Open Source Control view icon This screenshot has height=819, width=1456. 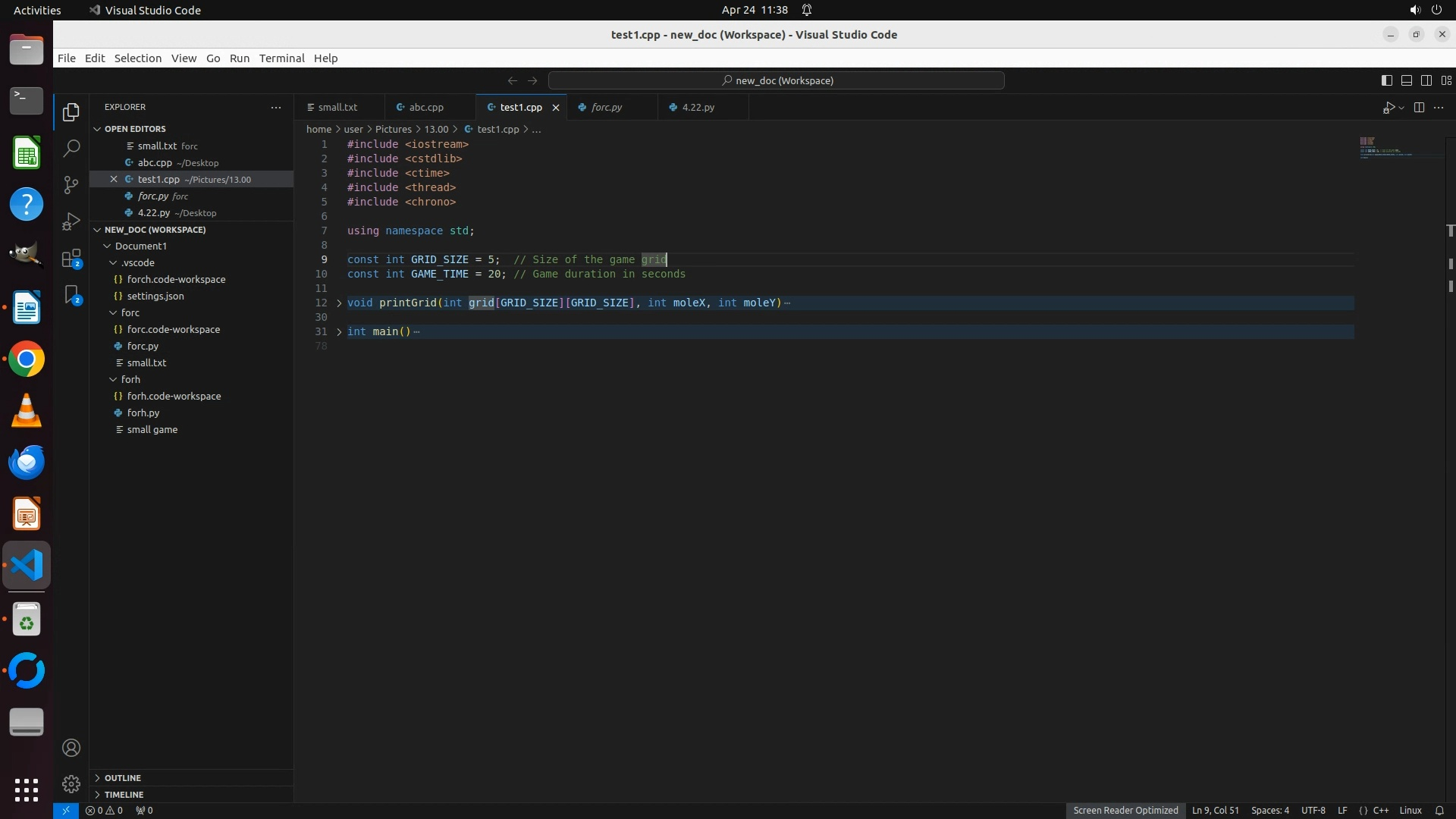coord(71,185)
